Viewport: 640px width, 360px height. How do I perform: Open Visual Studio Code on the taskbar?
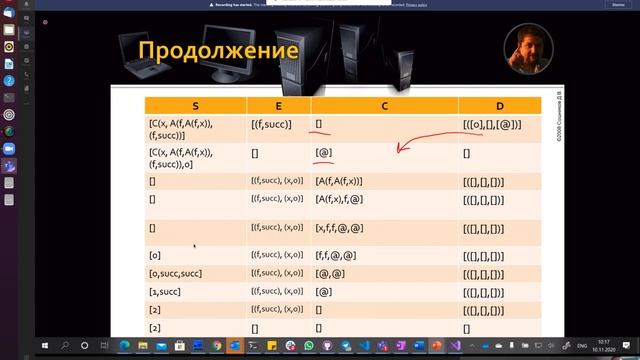coord(364,346)
